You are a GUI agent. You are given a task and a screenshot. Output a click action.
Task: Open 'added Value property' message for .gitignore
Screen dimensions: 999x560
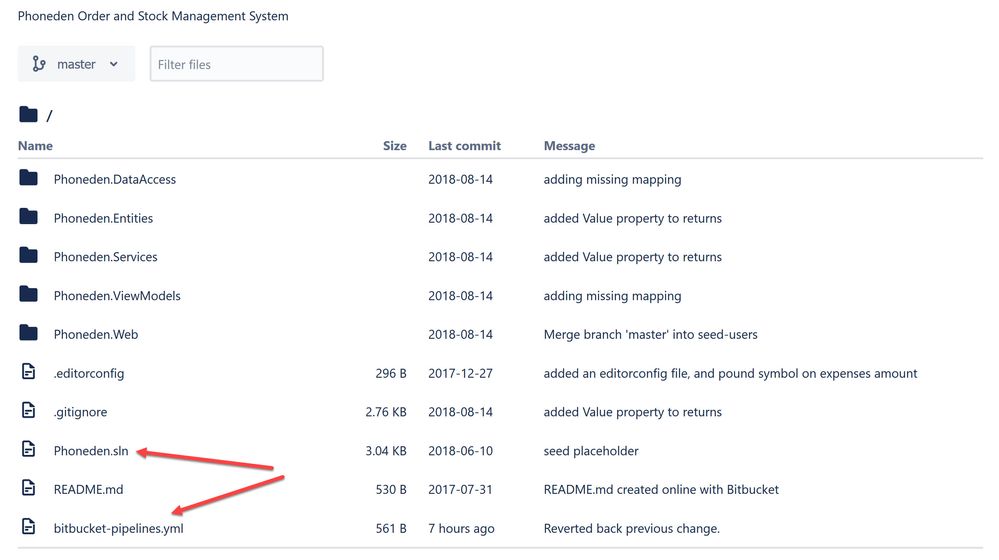click(x=633, y=413)
